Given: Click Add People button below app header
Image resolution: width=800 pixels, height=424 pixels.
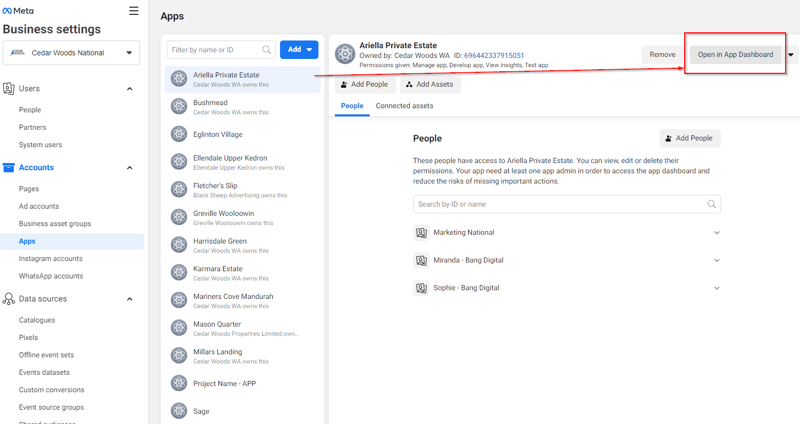Looking at the screenshot, I should click(x=365, y=84).
